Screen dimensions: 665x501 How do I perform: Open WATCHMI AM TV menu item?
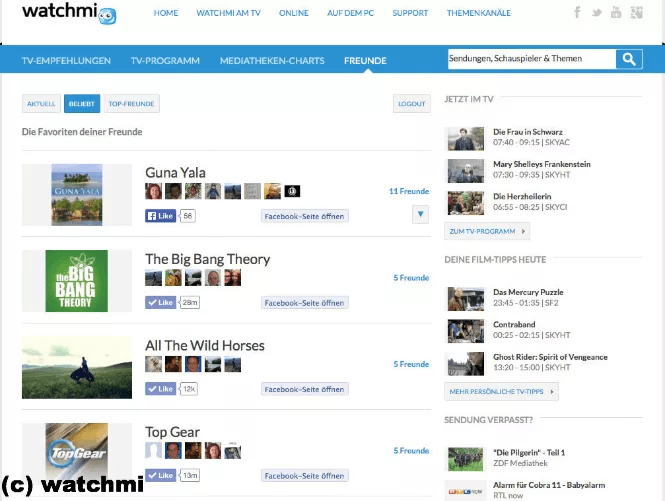point(228,13)
